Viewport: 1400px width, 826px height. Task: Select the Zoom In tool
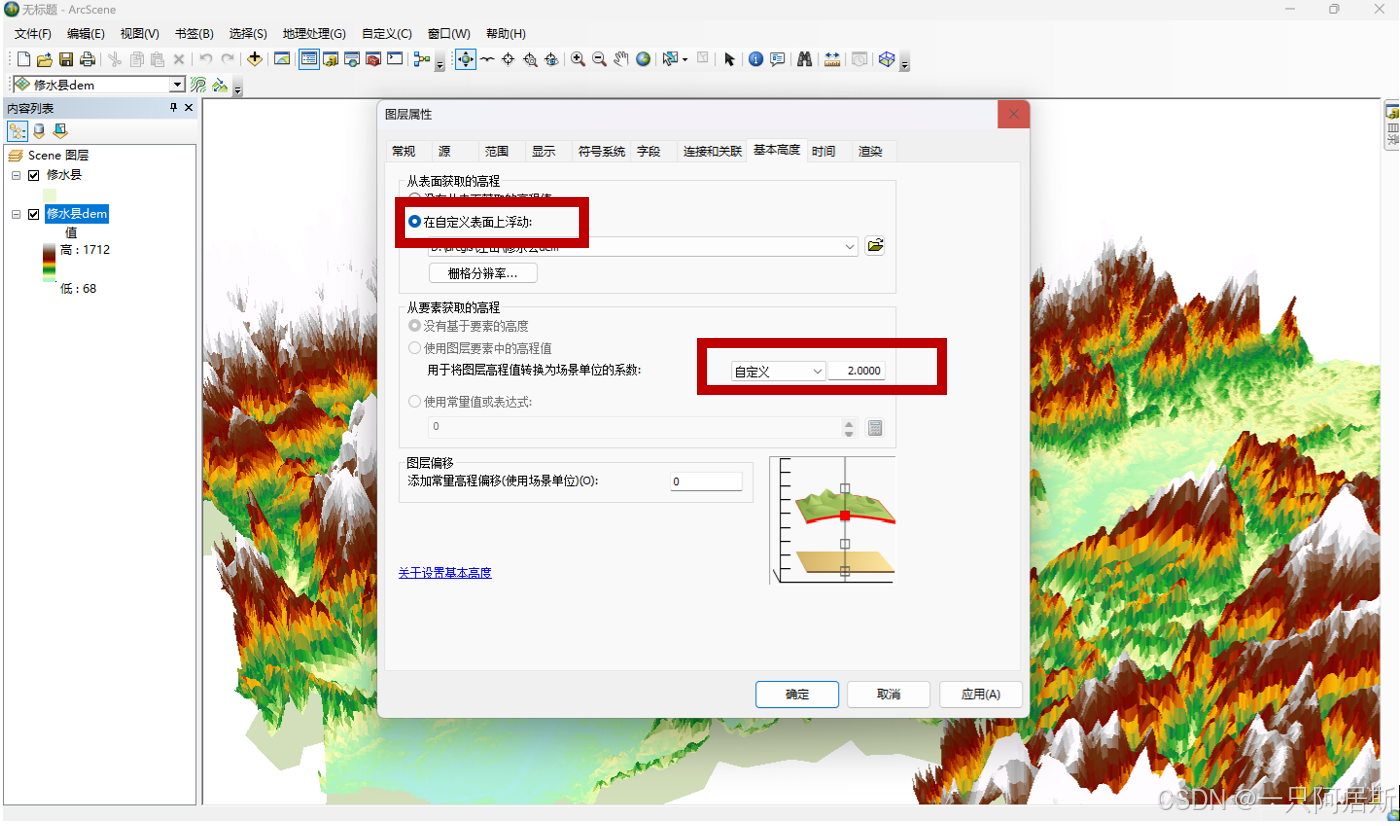[x=578, y=59]
